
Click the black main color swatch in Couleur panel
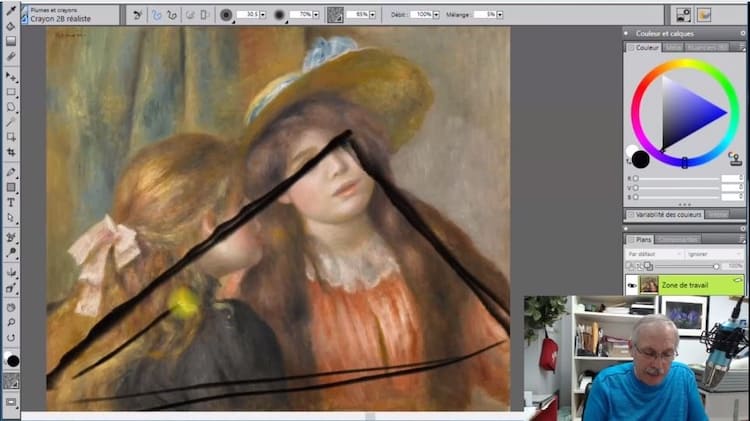[640, 160]
